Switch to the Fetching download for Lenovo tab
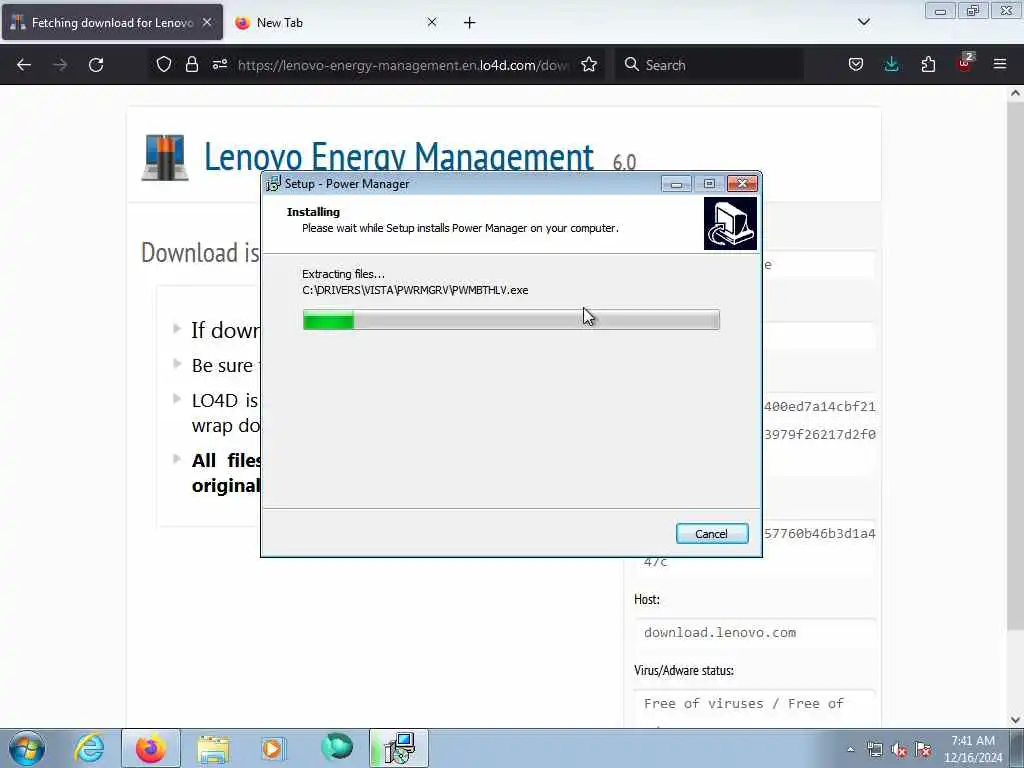This screenshot has height=768, width=1024. pyautogui.click(x=112, y=23)
